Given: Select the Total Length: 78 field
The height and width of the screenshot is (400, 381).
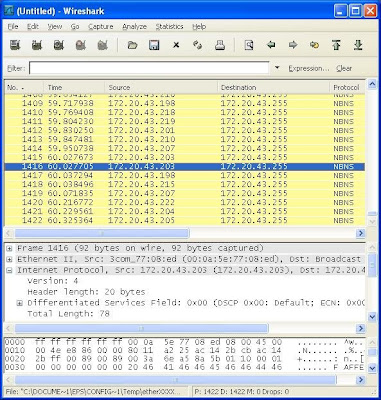Looking at the screenshot, I should [68, 314].
